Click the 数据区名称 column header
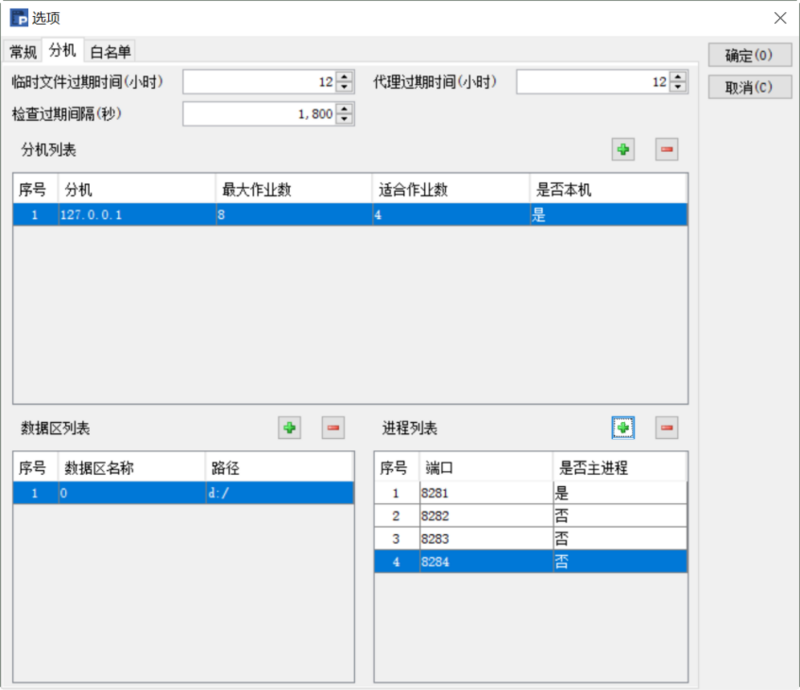 132,467
